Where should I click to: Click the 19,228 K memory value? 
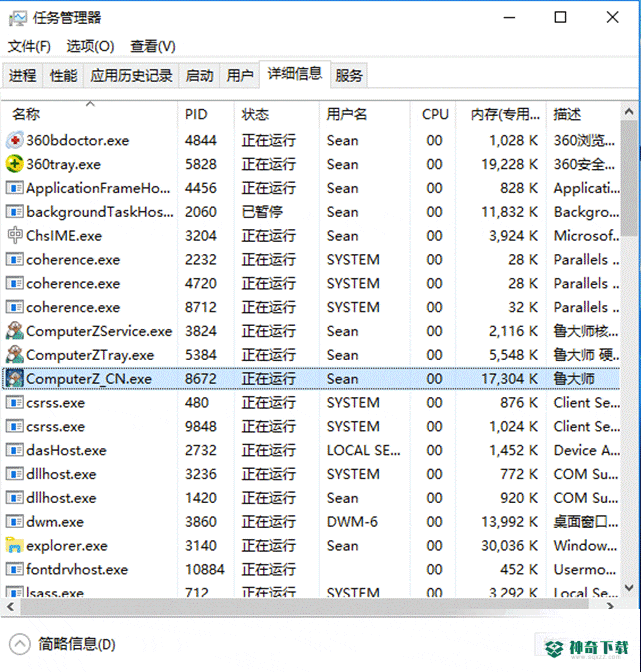click(x=509, y=164)
